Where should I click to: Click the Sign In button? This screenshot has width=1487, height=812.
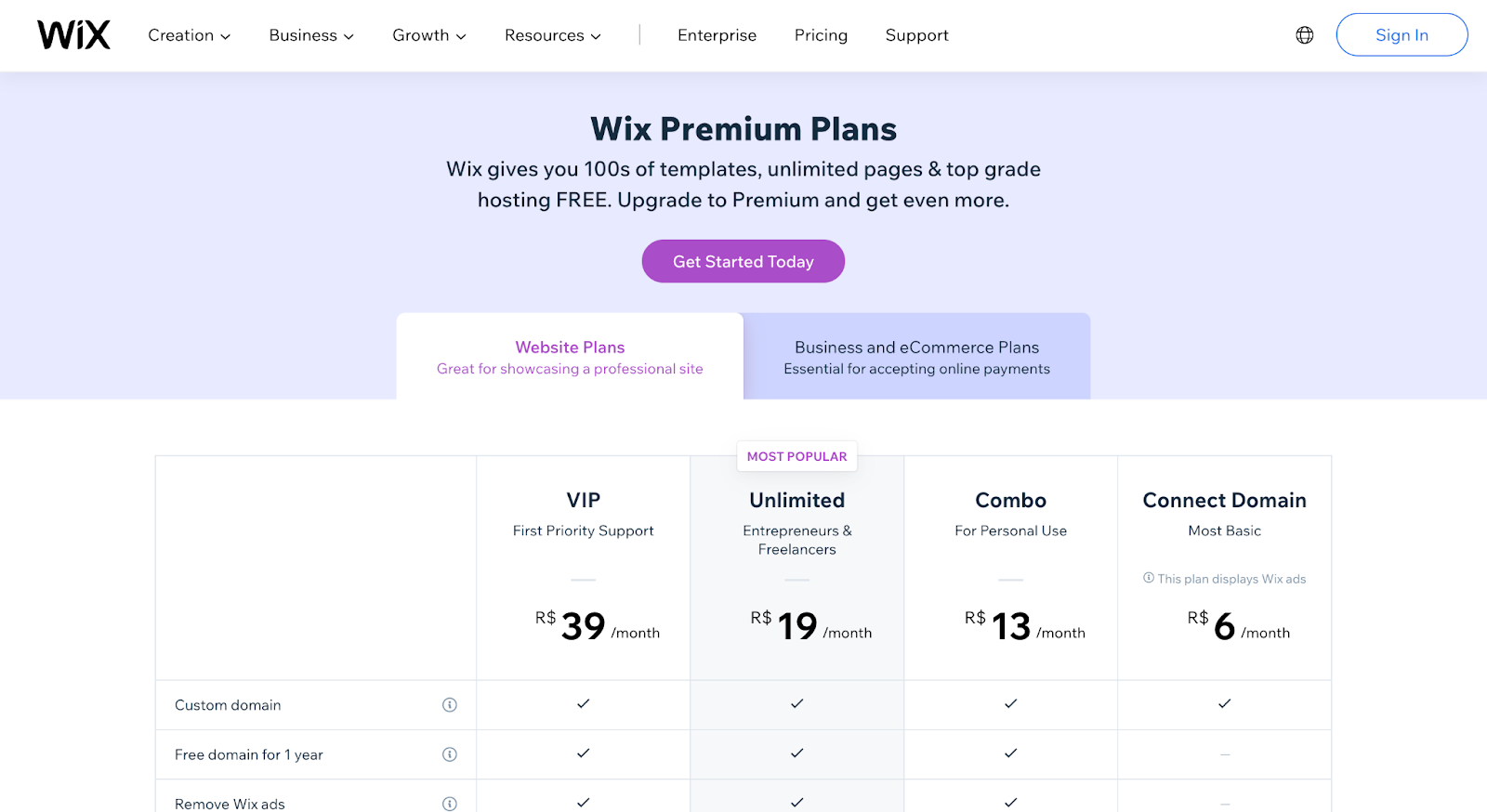1401,35
